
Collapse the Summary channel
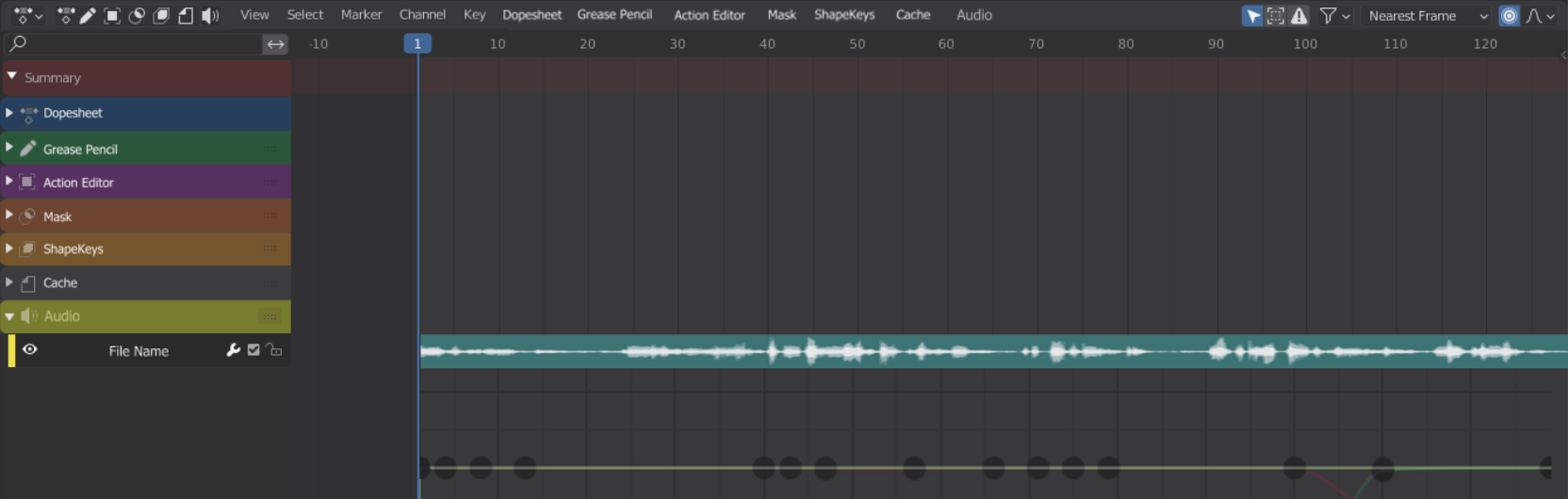[x=11, y=76]
